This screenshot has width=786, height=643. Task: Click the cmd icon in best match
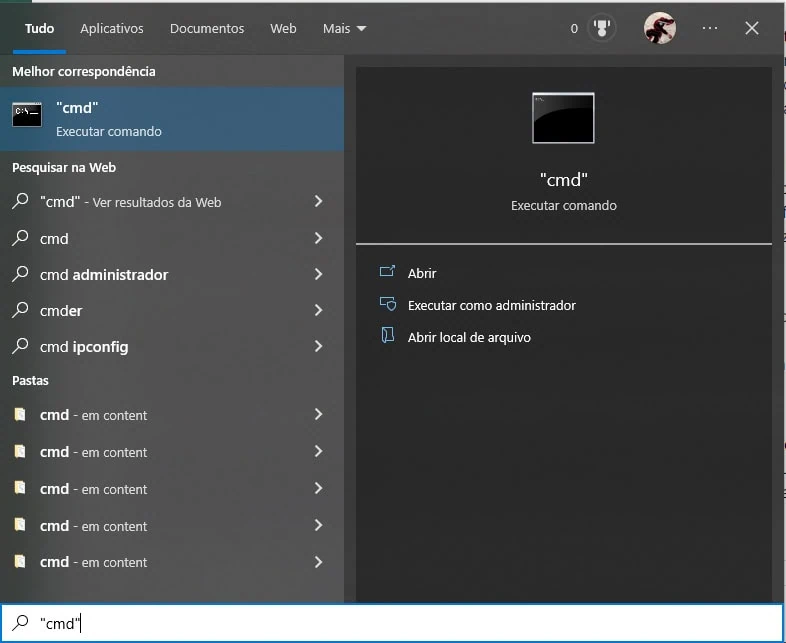coord(27,115)
